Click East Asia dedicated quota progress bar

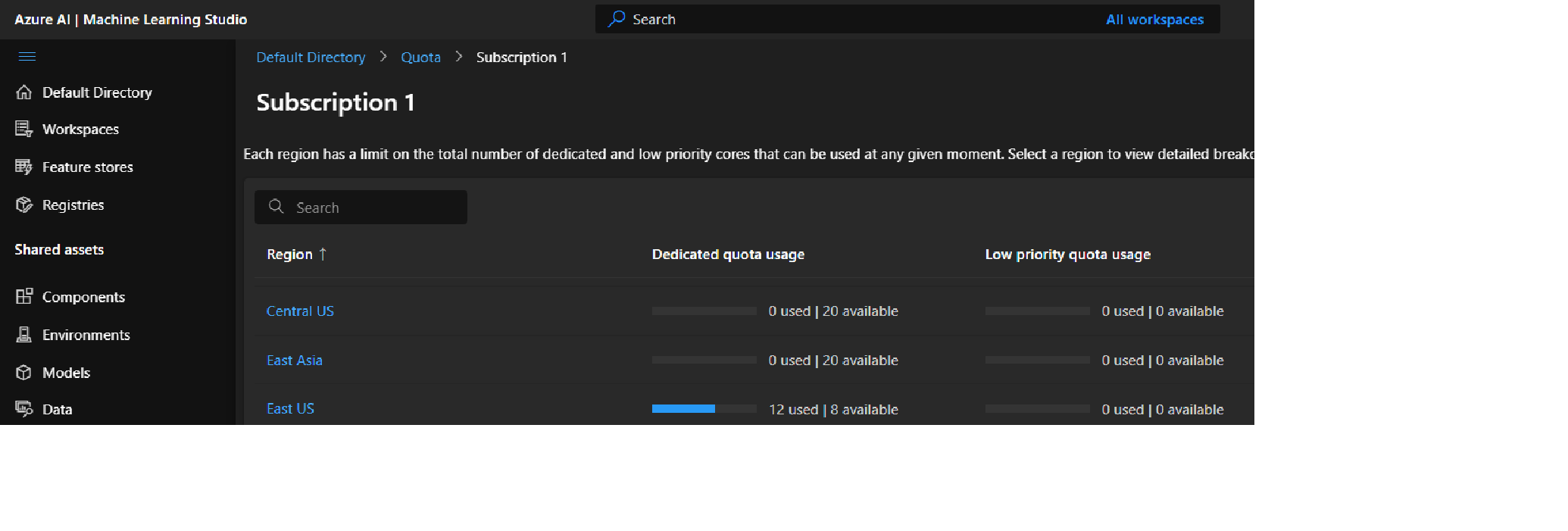[704, 360]
